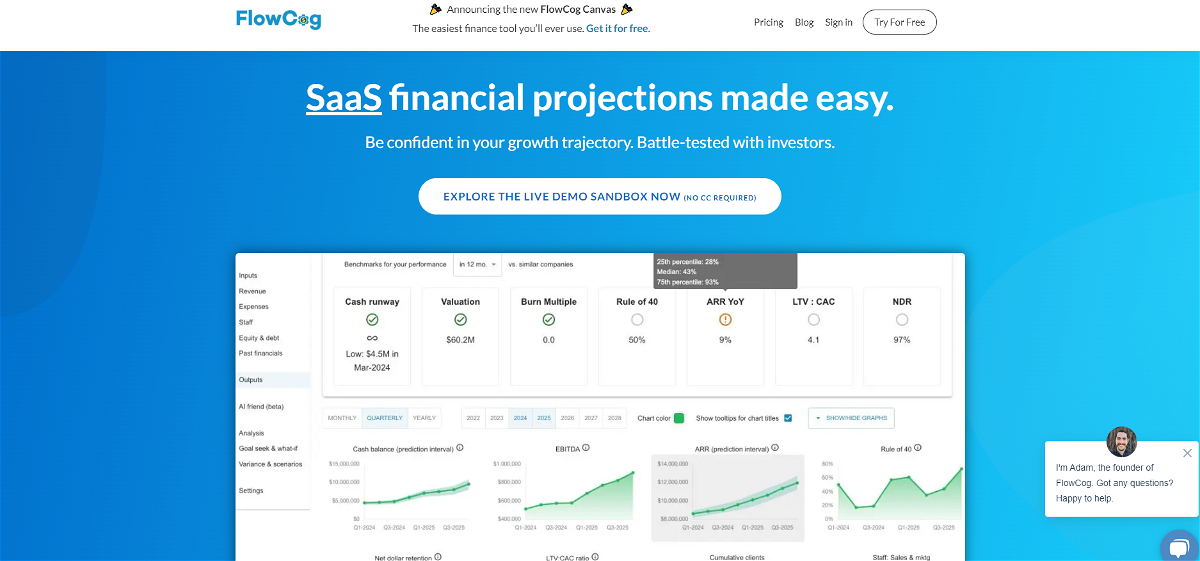1200x561 pixels.
Task: Pick the green Chart color swatch
Action: coord(679,418)
